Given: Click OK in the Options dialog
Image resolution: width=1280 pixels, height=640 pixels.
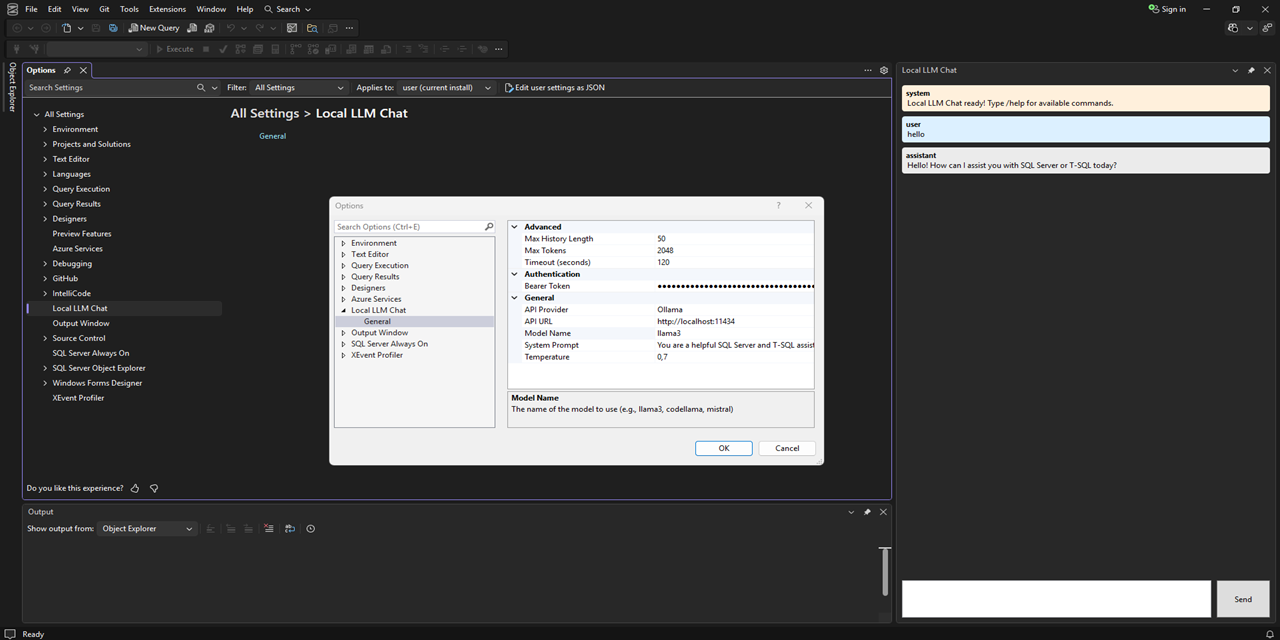Looking at the screenshot, I should click(724, 448).
